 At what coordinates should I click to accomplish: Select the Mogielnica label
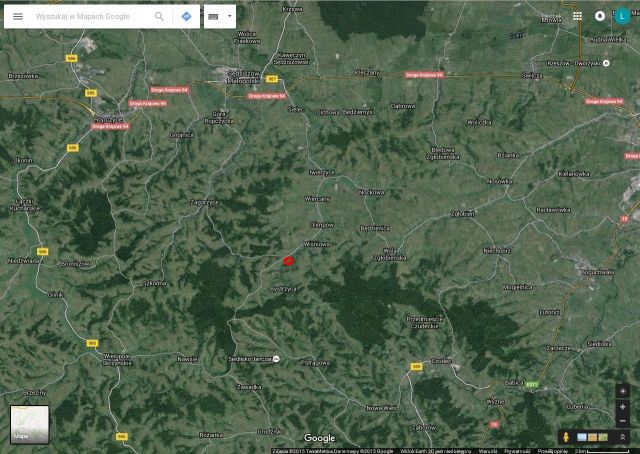[518, 287]
